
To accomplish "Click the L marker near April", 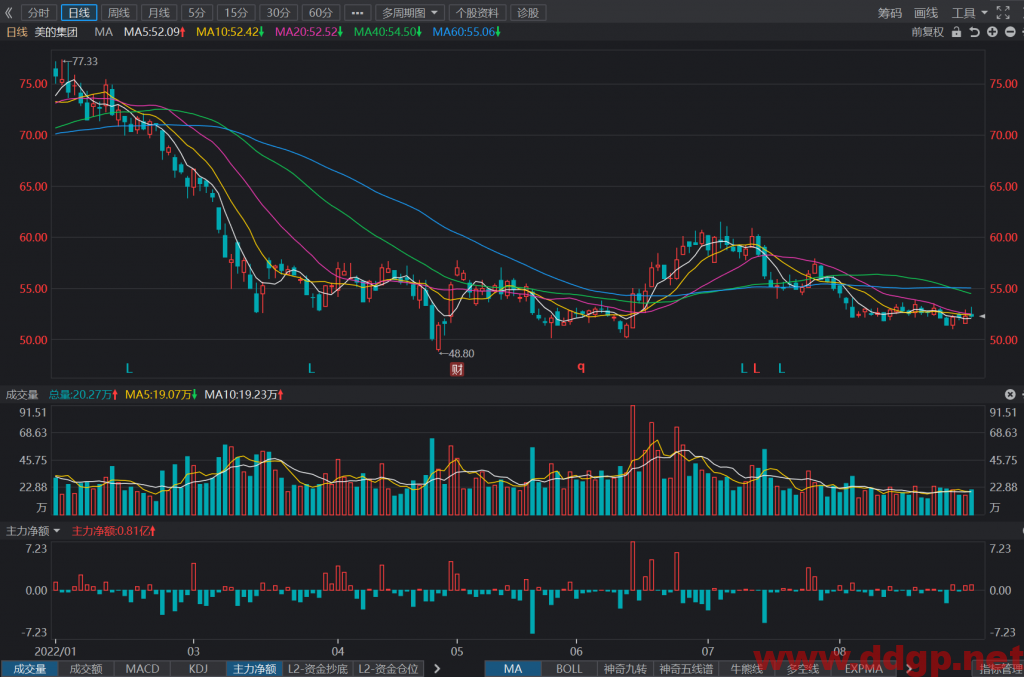I will pos(312,369).
